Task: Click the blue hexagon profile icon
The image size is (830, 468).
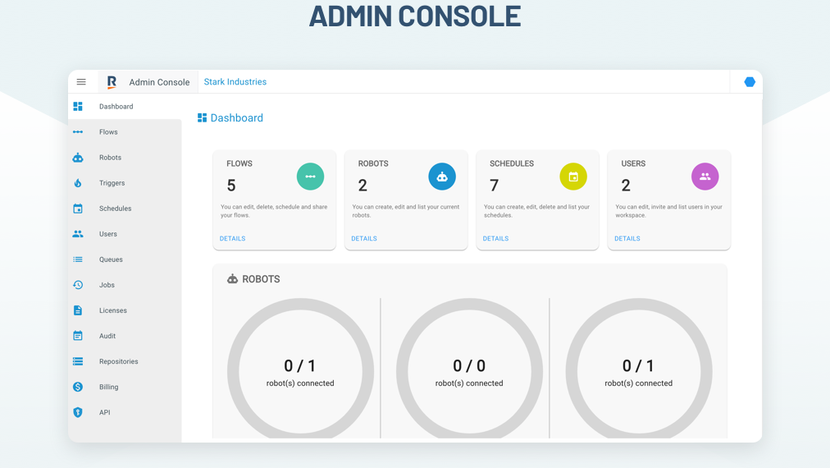Action: [x=749, y=82]
